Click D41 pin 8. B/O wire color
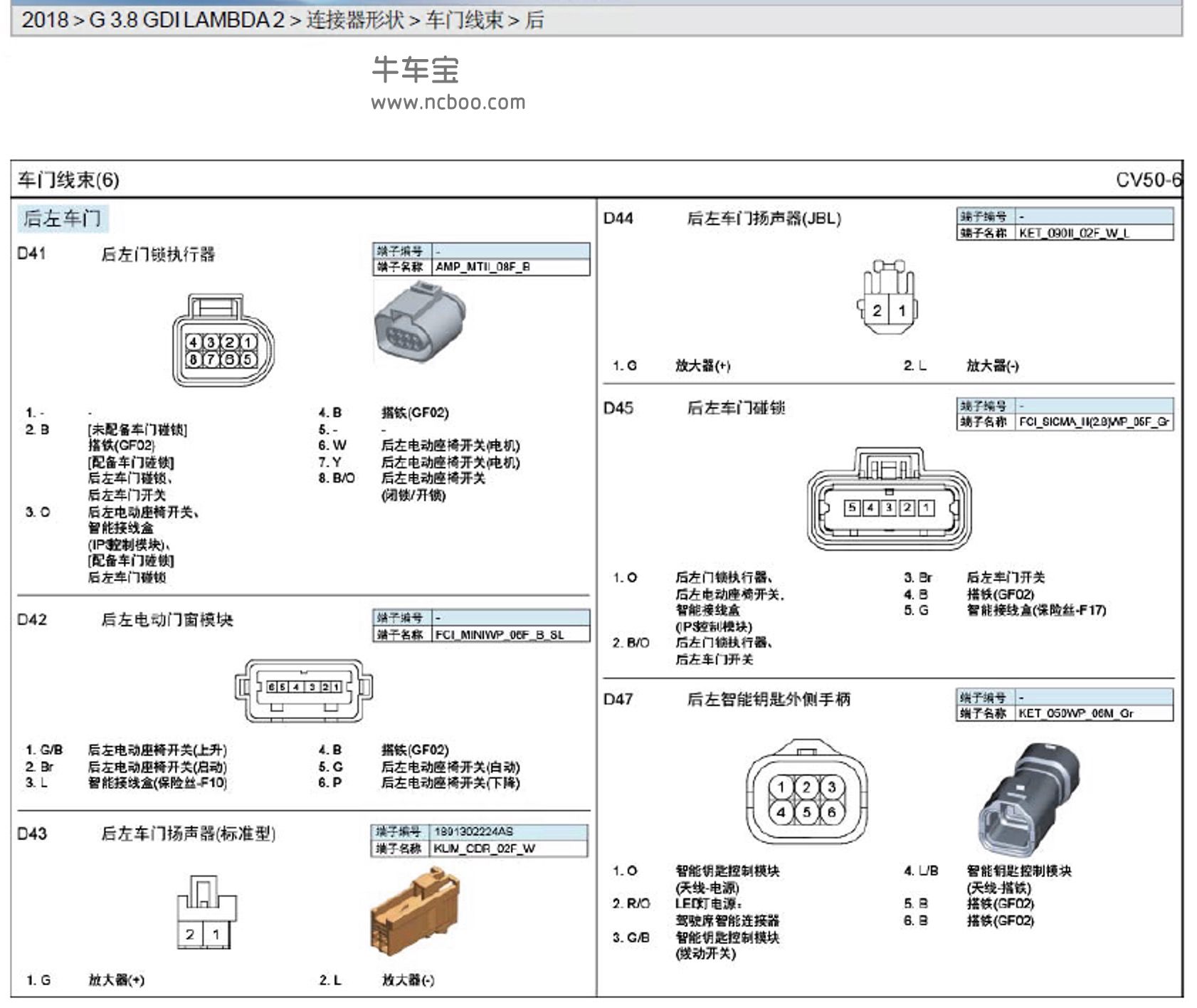The image size is (1197, 1008). pos(337,478)
